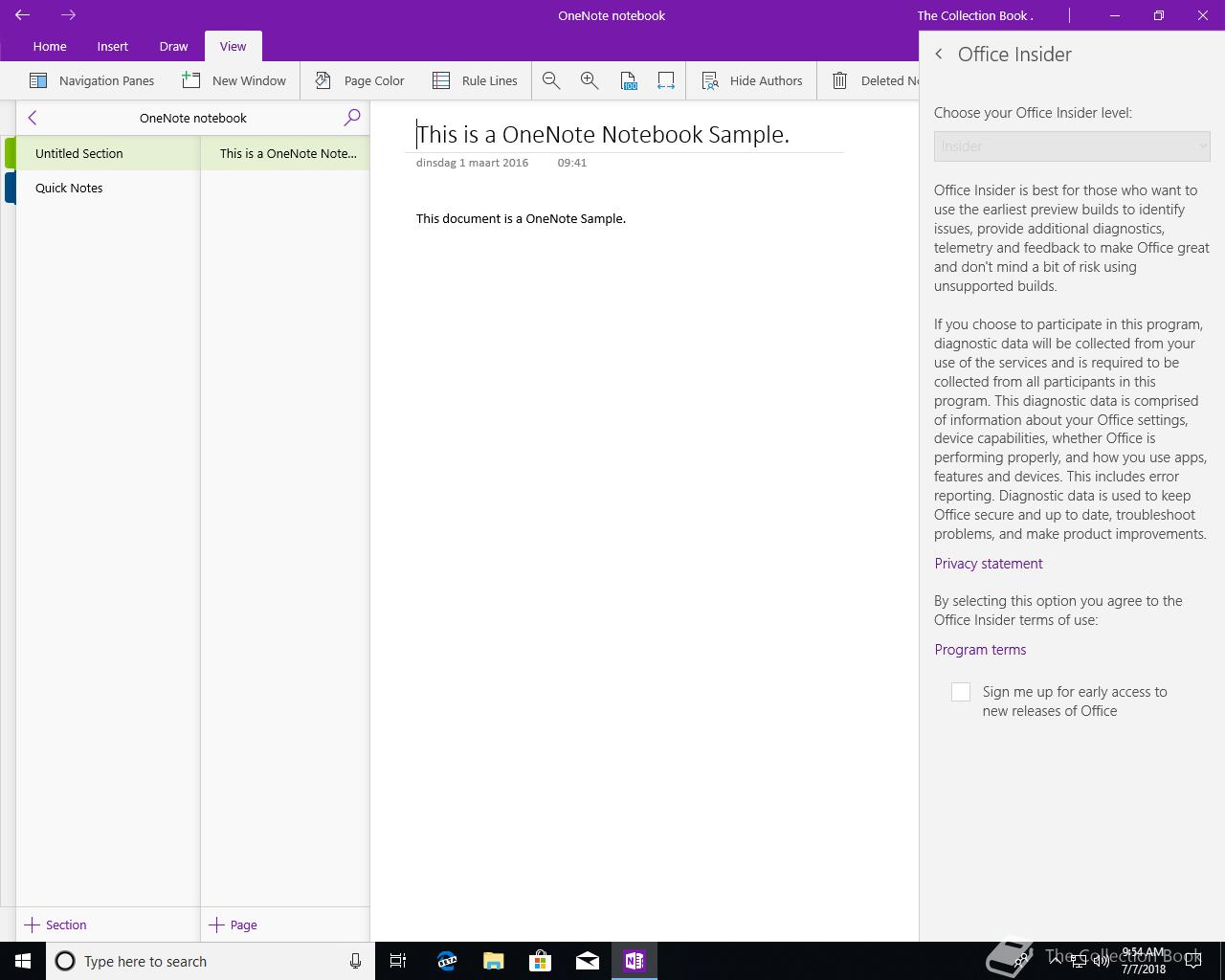Switch to the Draw tab
1225x980 pixels.
[x=173, y=46]
